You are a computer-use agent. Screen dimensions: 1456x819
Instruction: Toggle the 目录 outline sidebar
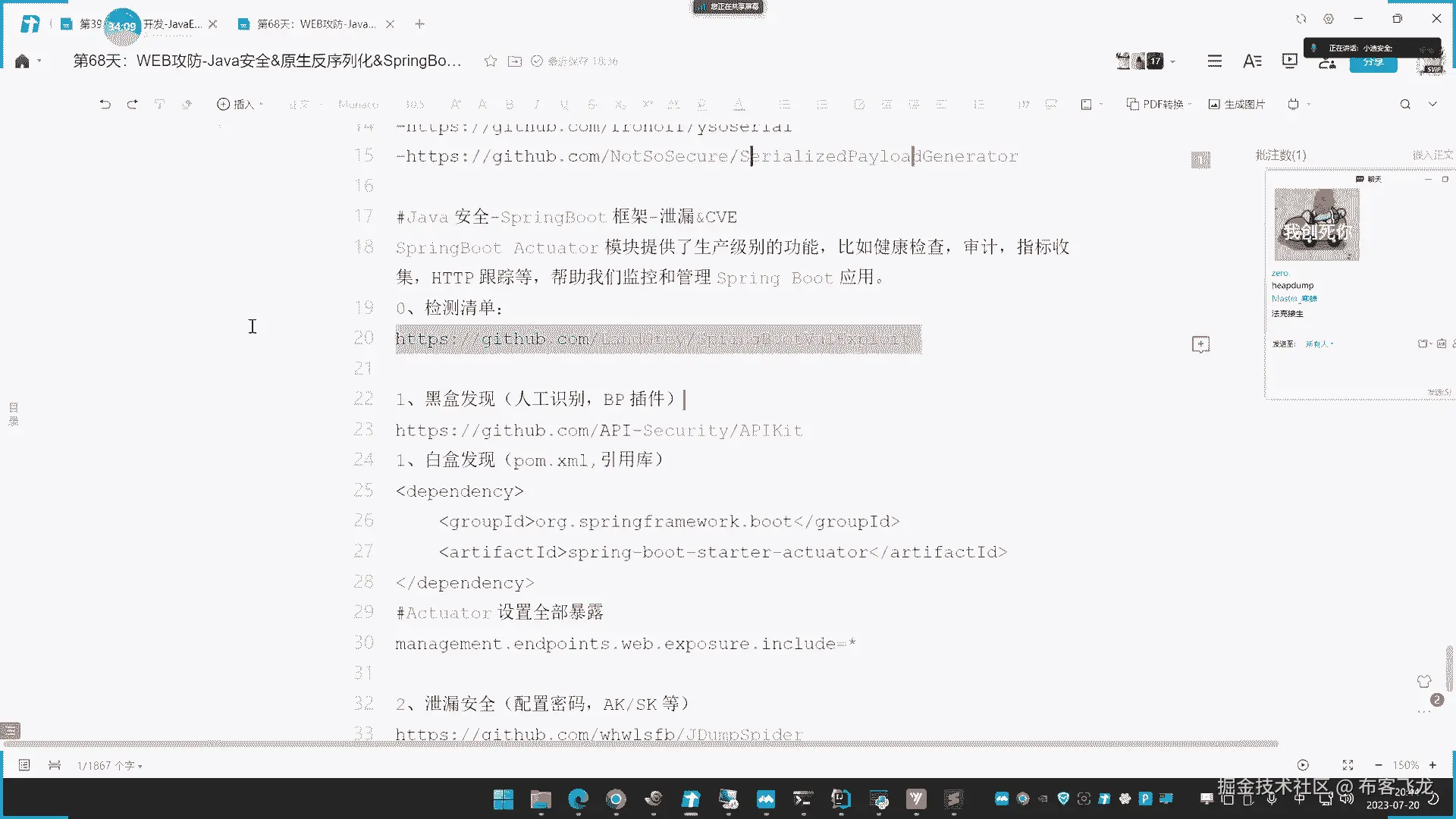coord(13,414)
